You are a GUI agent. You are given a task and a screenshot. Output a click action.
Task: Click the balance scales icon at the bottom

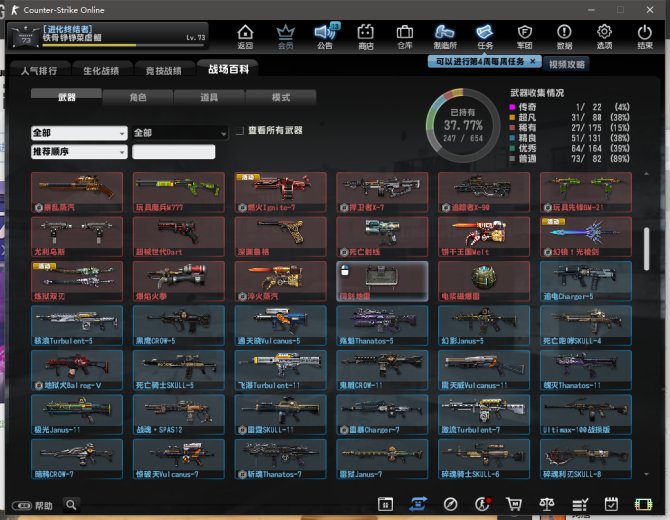(x=547, y=504)
